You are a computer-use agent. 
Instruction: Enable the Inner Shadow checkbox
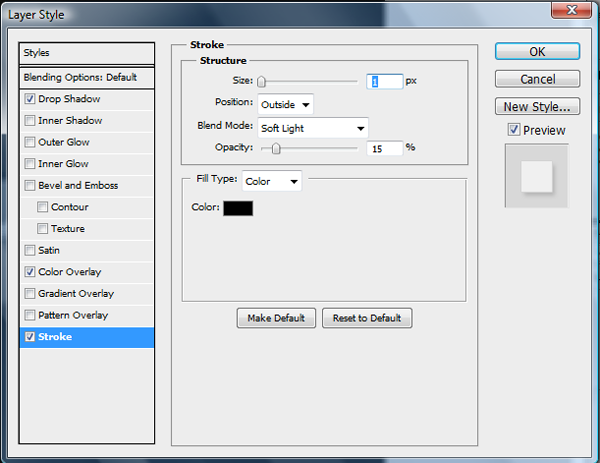pos(29,121)
